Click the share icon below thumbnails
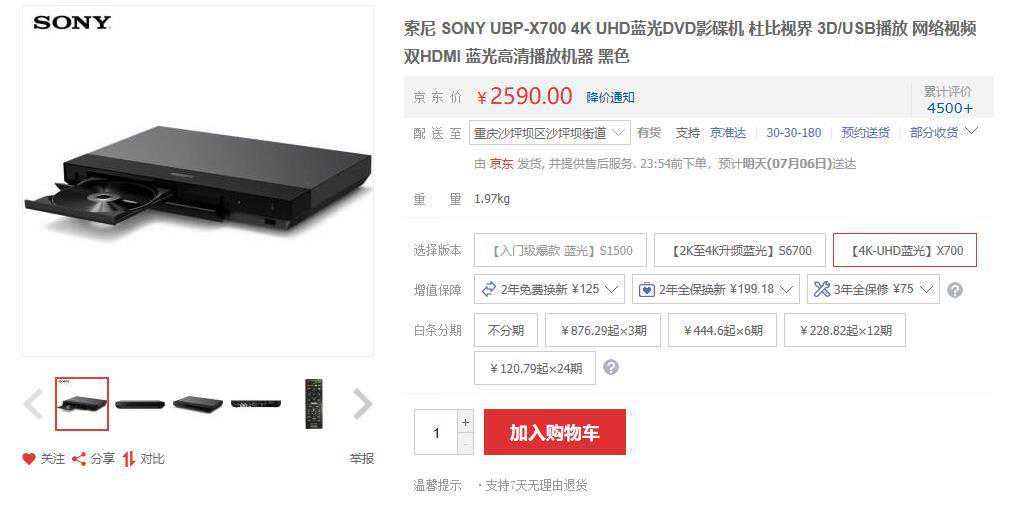The image size is (1010, 510). 79,459
